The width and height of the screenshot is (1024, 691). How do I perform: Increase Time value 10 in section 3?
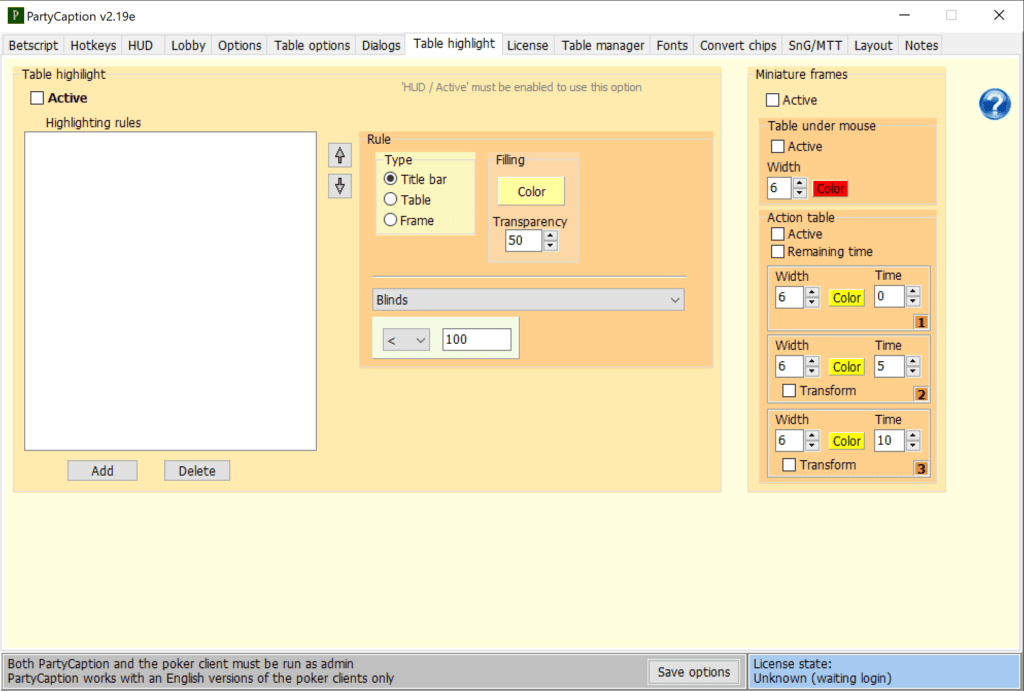point(913,436)
